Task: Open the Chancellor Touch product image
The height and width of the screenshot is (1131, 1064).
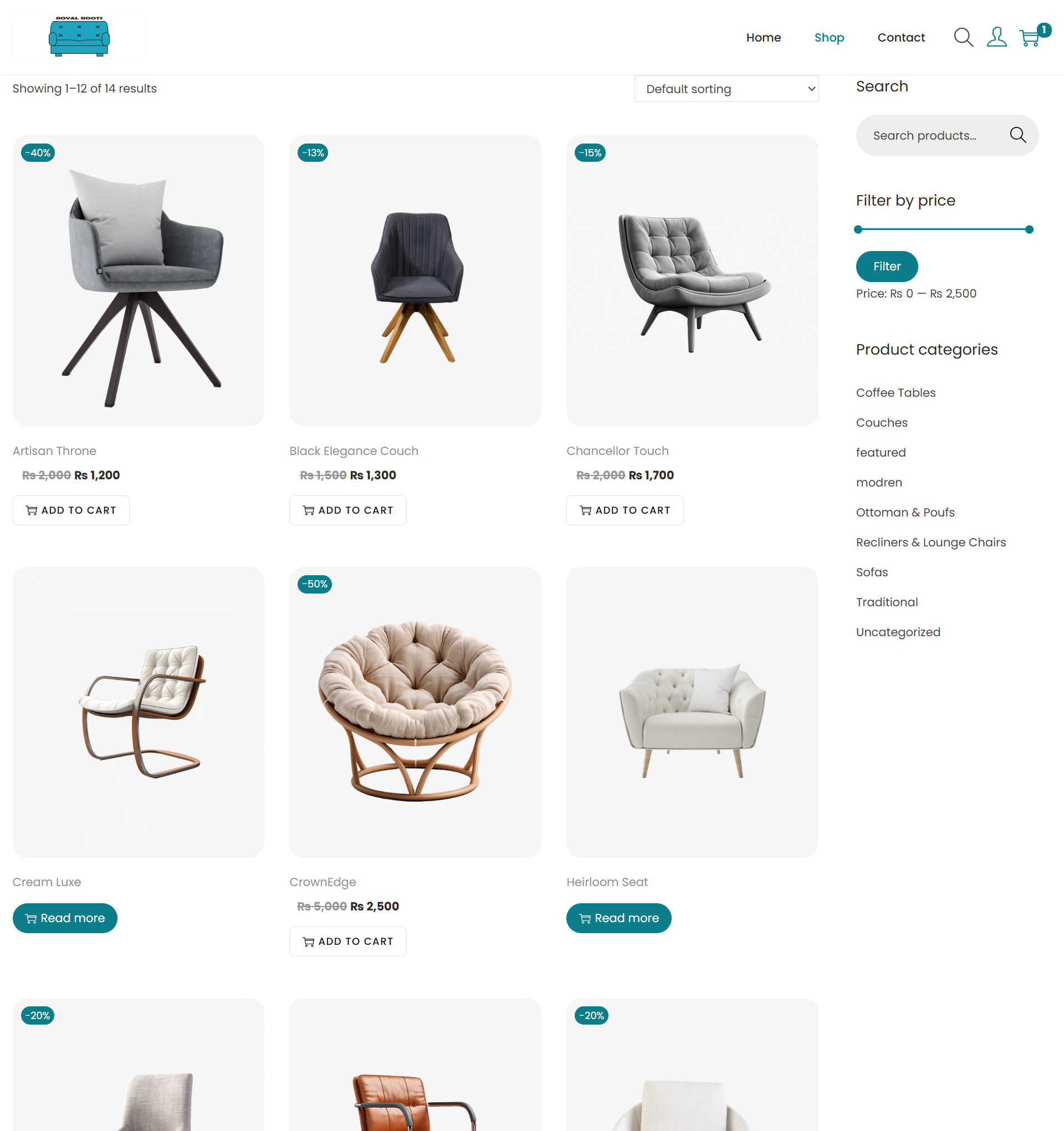Action: coord(692,280)
